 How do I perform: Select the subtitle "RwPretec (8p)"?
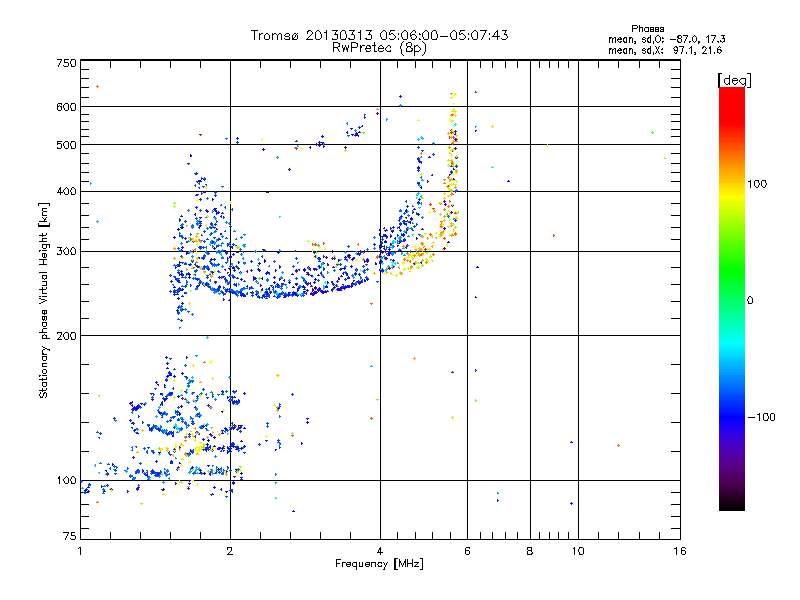pos(379,48)
